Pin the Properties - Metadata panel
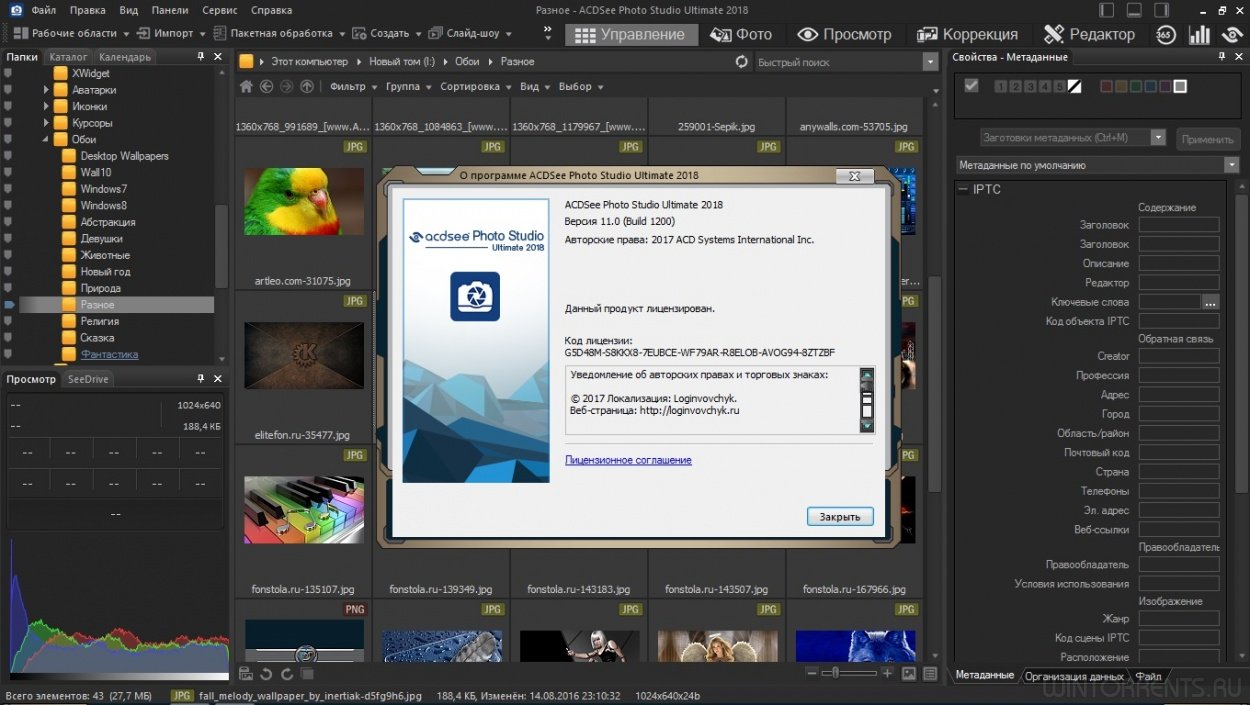This screenshot has height=705, width=1250. point(1222,57)
